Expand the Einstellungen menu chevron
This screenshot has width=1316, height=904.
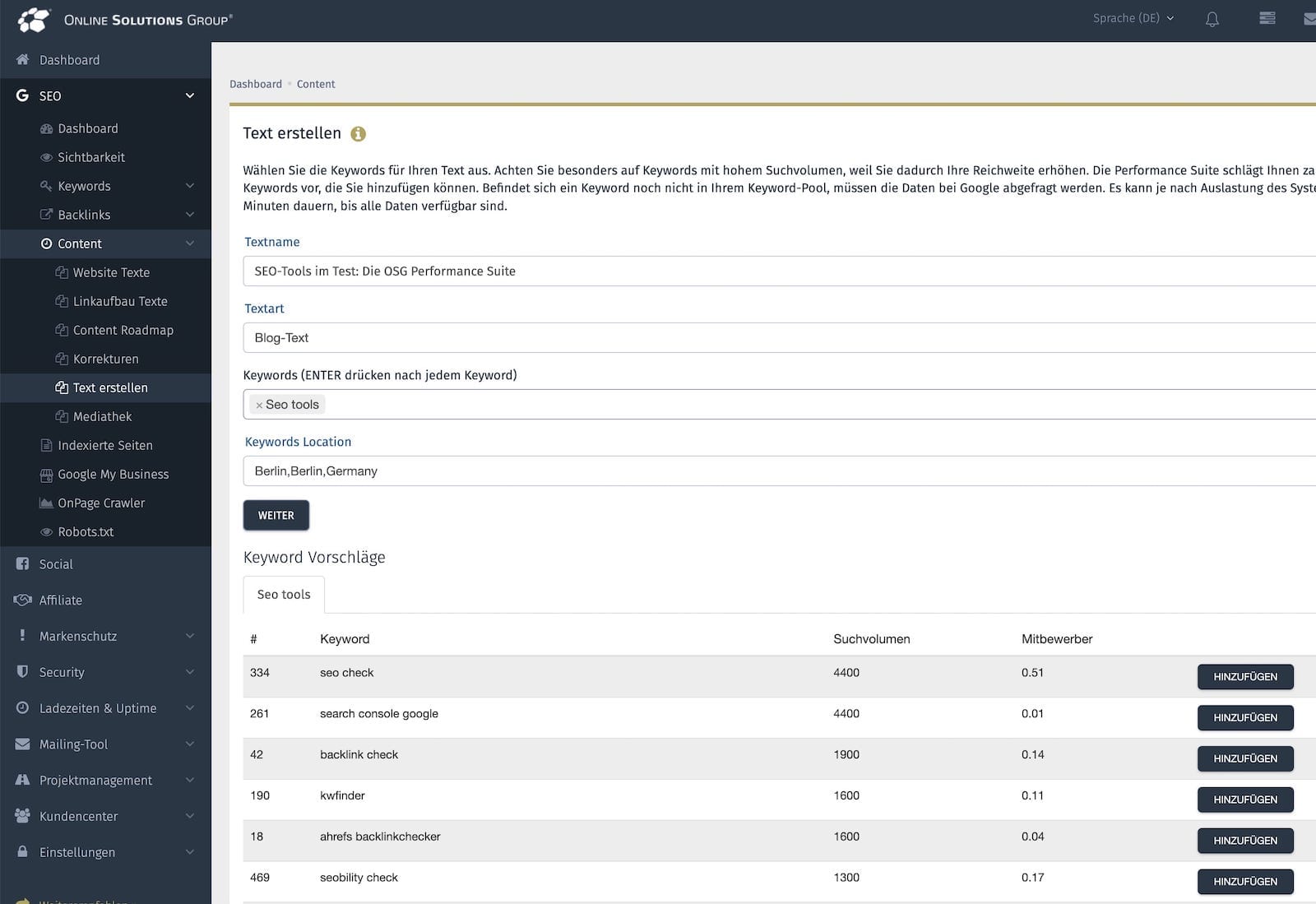pyautogui.click(x=190, y=852)
